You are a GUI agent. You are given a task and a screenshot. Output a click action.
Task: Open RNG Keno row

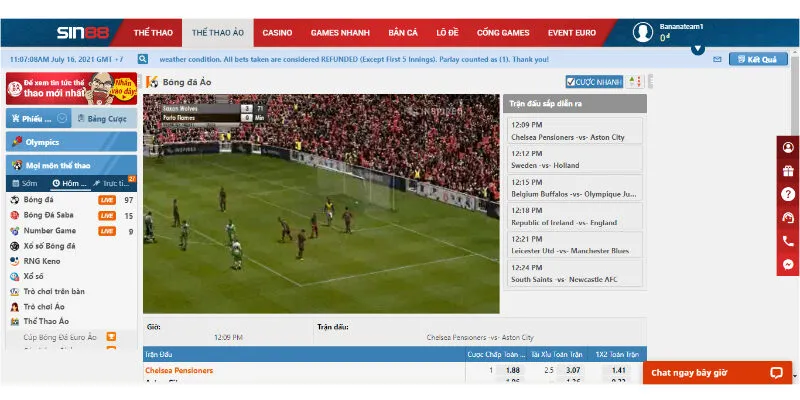tap(71, 261)
